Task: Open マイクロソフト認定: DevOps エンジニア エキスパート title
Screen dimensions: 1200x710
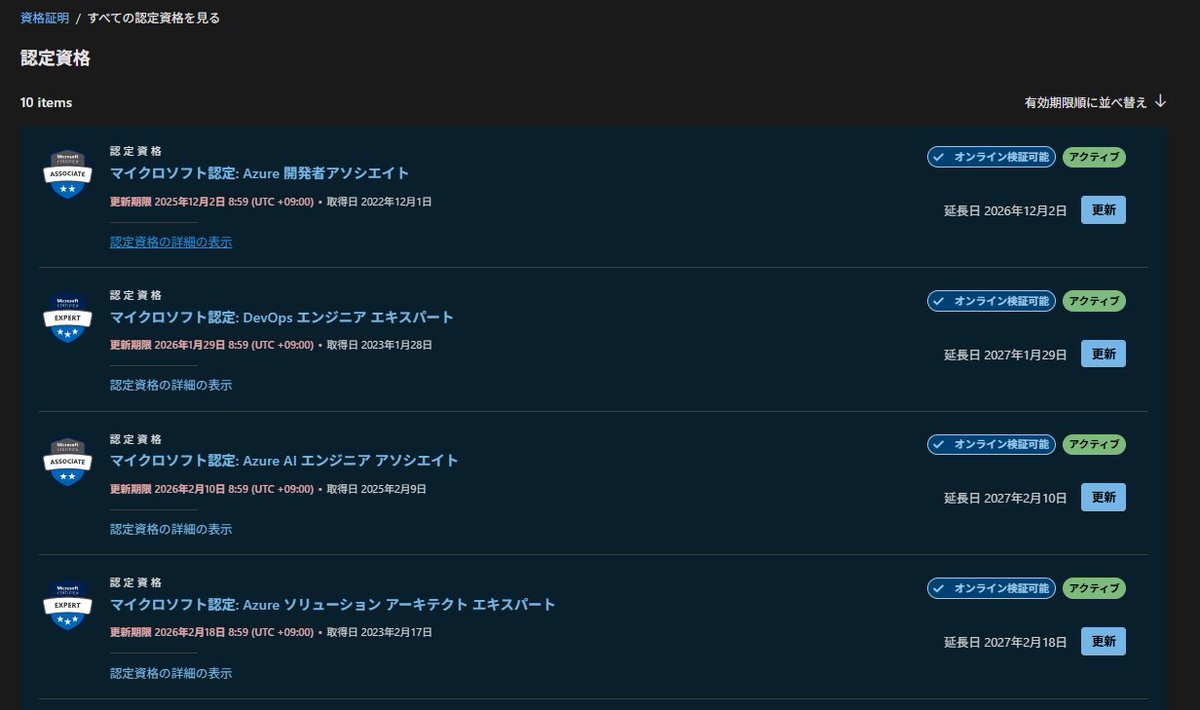Action: click(282, 317)
